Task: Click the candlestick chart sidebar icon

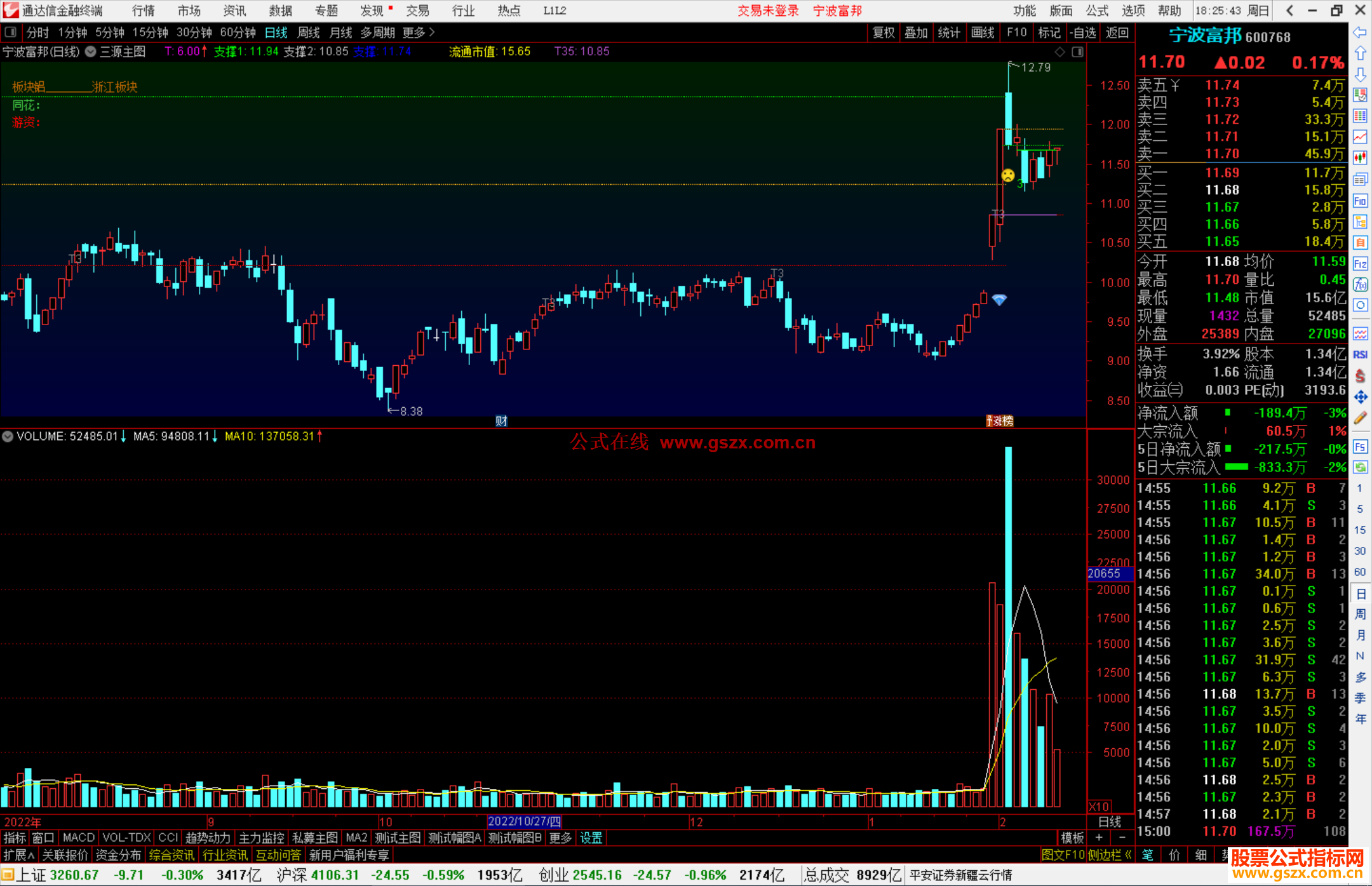Action: click(1360, 157)
